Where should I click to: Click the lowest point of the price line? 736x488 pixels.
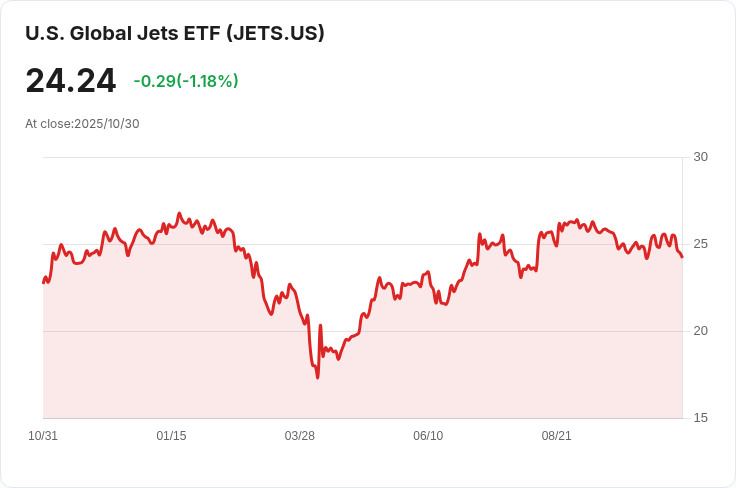pos(317,376)
